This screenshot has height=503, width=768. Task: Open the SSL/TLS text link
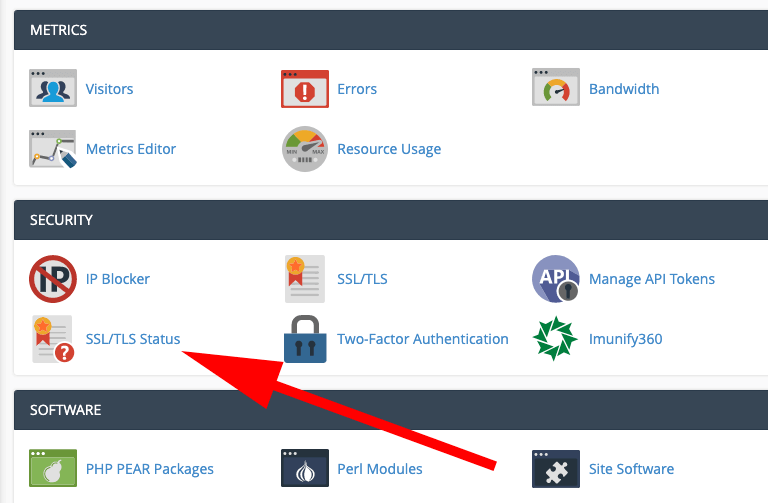tap(362, 279)
